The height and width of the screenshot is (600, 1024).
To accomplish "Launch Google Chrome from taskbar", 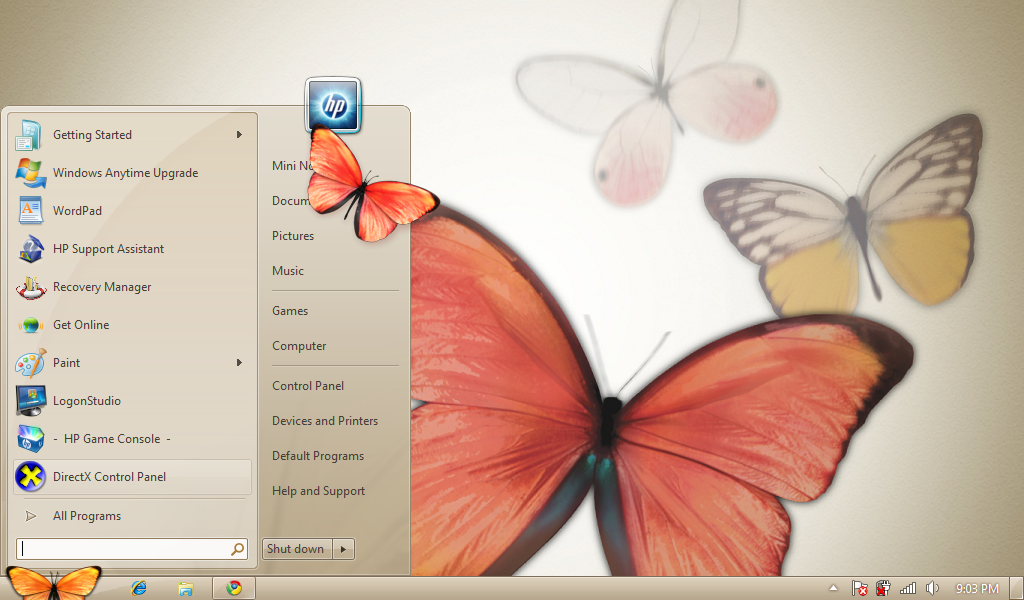I will tap(234, 588).
